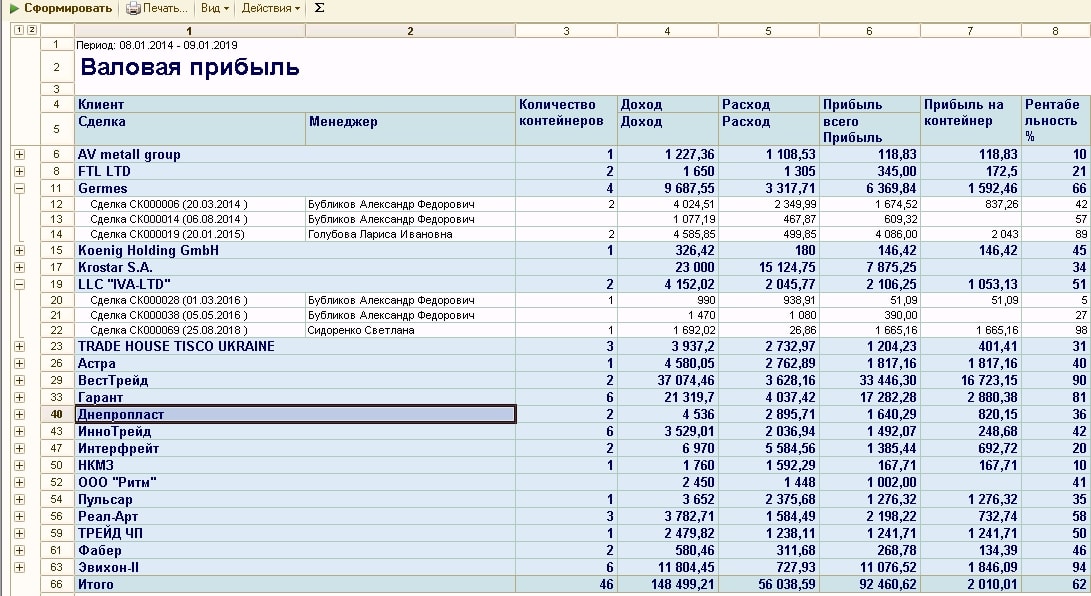Viewport: 1091px width, 596px height.
Task: Select the Днепропласт cell
Action: [x=295, y=414]
